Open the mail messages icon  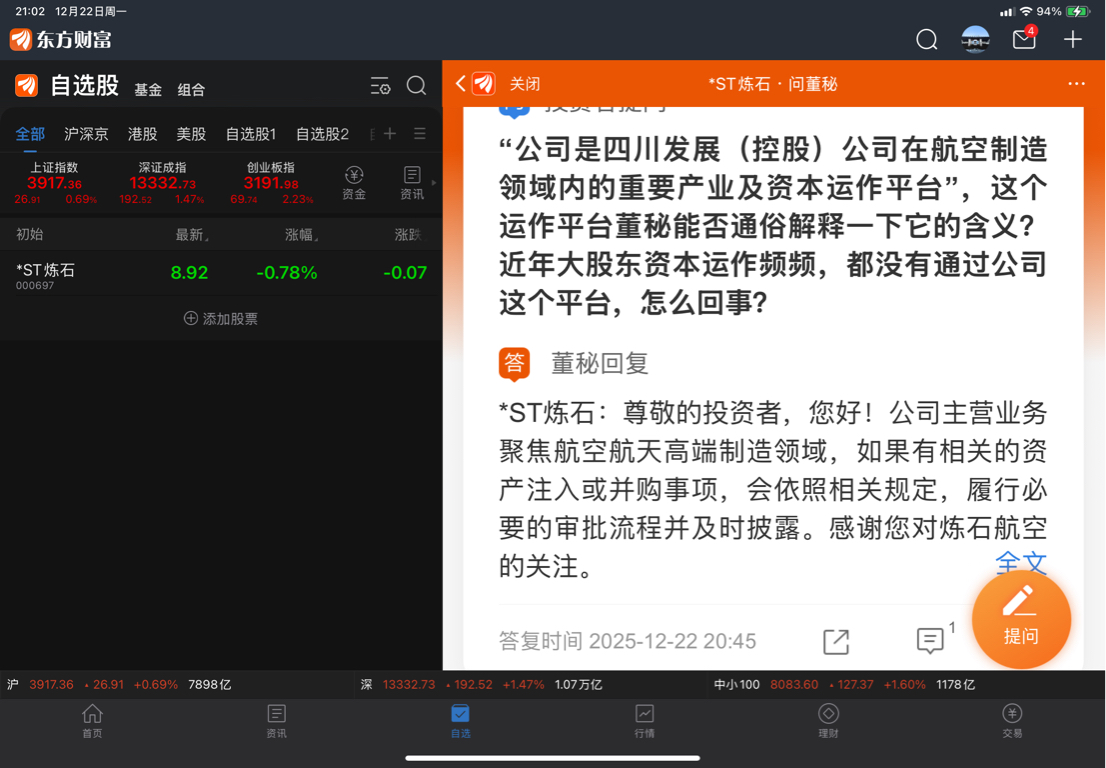pos(1024,38)
